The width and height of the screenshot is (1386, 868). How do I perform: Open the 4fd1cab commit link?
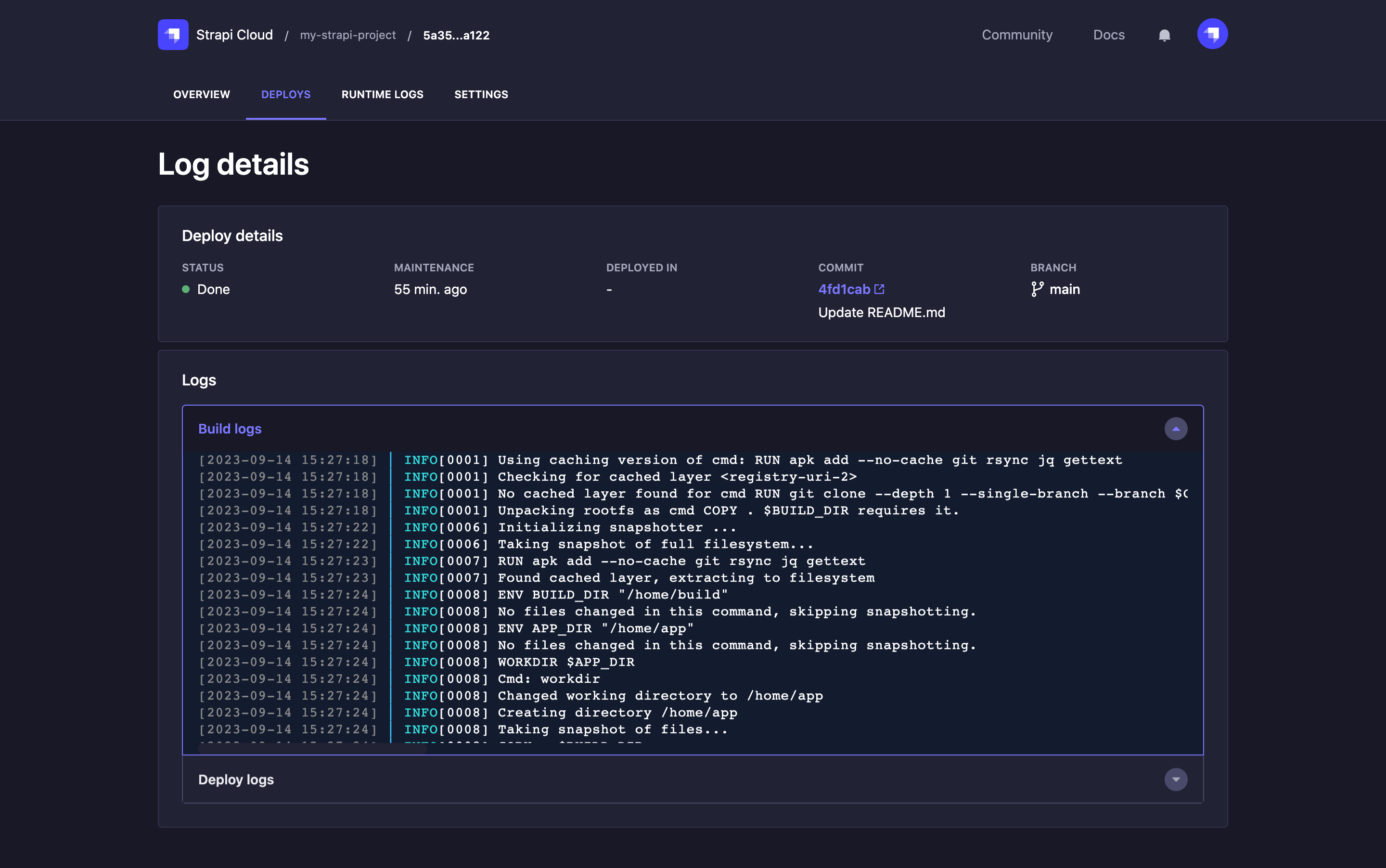point(844,289)
